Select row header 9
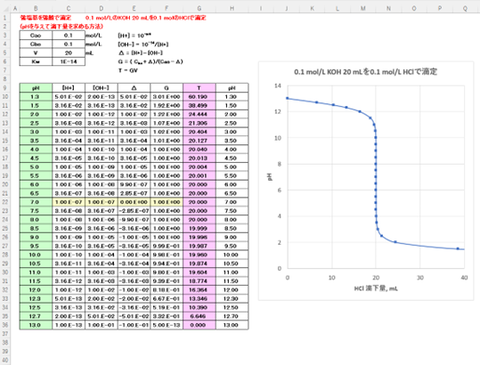The height and width of the screenshot is (365, 480). pos(5,88)
